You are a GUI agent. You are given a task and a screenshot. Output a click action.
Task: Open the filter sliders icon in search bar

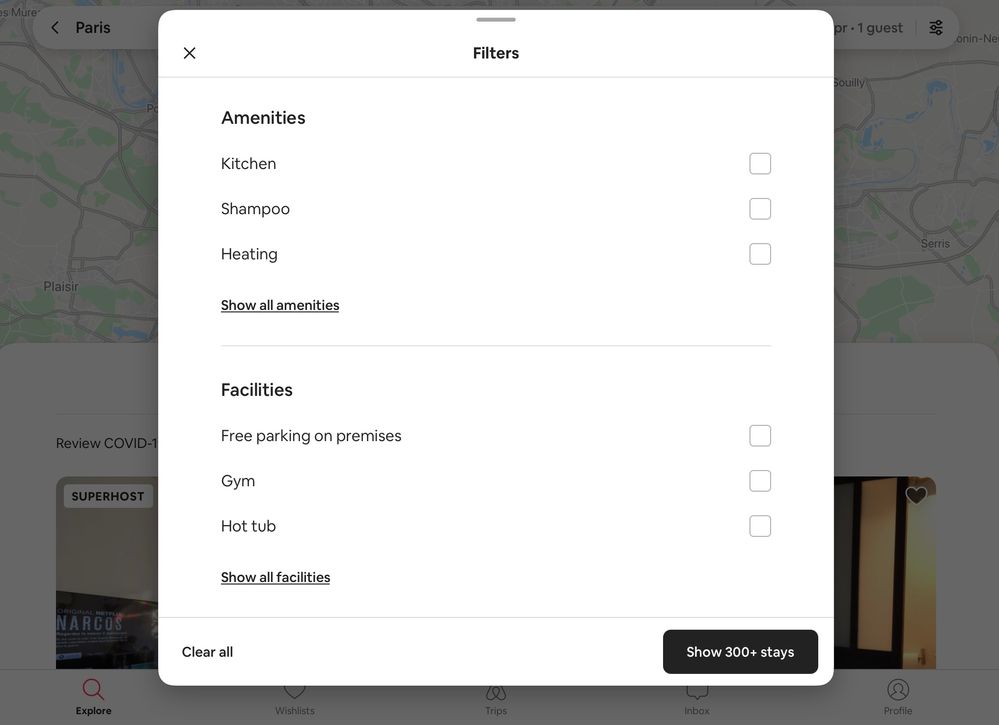[935, 28]
